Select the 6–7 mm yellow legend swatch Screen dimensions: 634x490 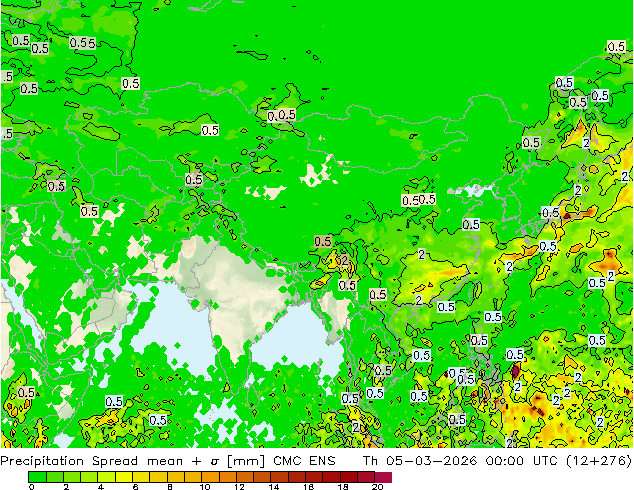pyautogui.click(x=141, y=477)
